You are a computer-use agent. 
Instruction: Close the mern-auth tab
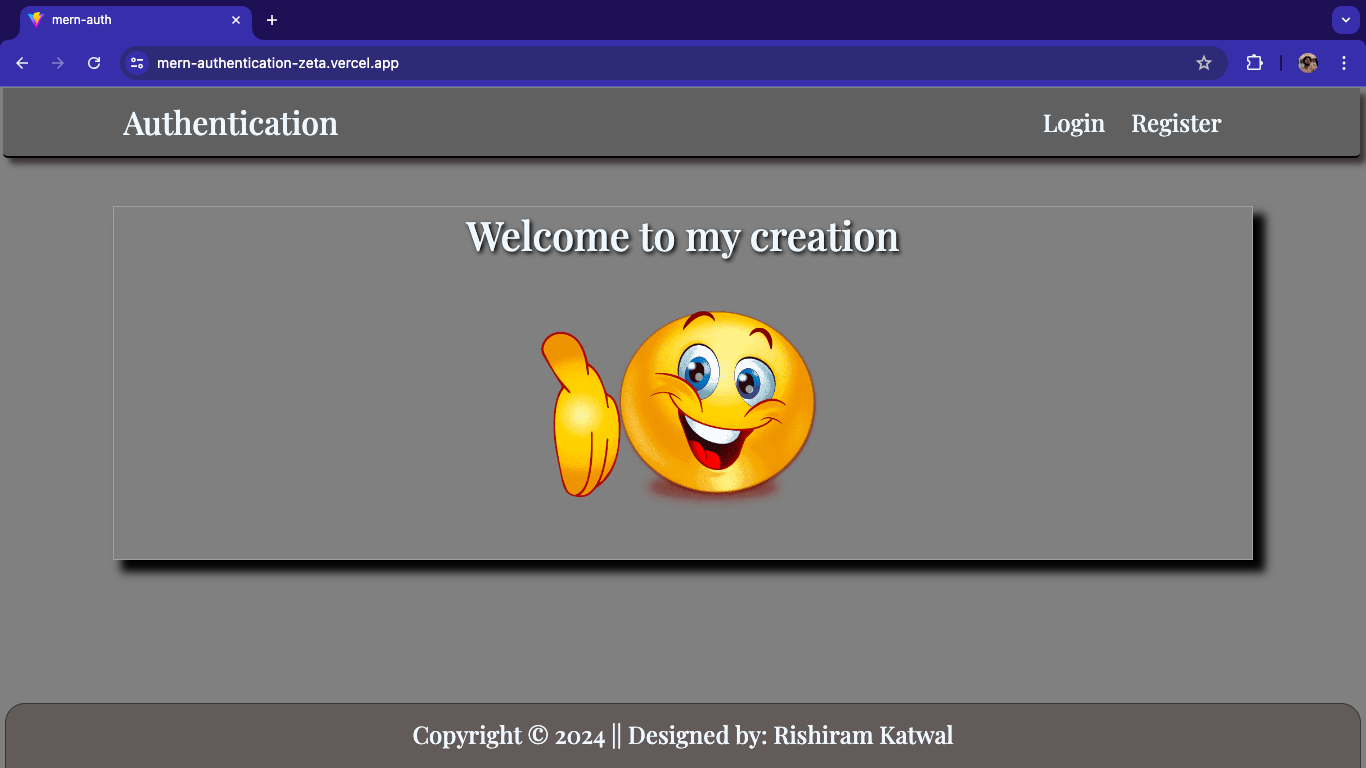coord(236,20)
